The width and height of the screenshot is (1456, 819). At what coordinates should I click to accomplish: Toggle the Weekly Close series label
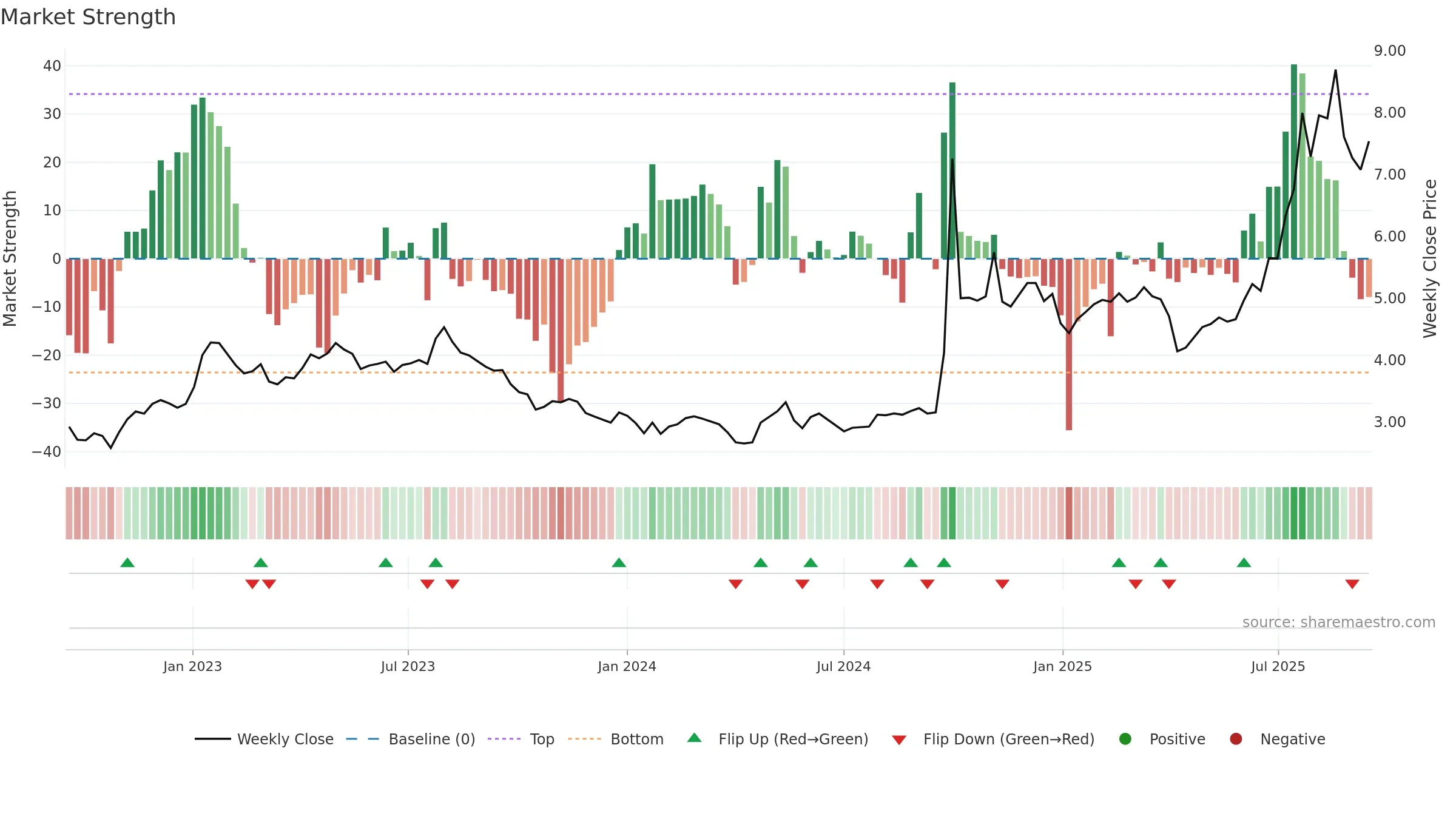[285, 739]
